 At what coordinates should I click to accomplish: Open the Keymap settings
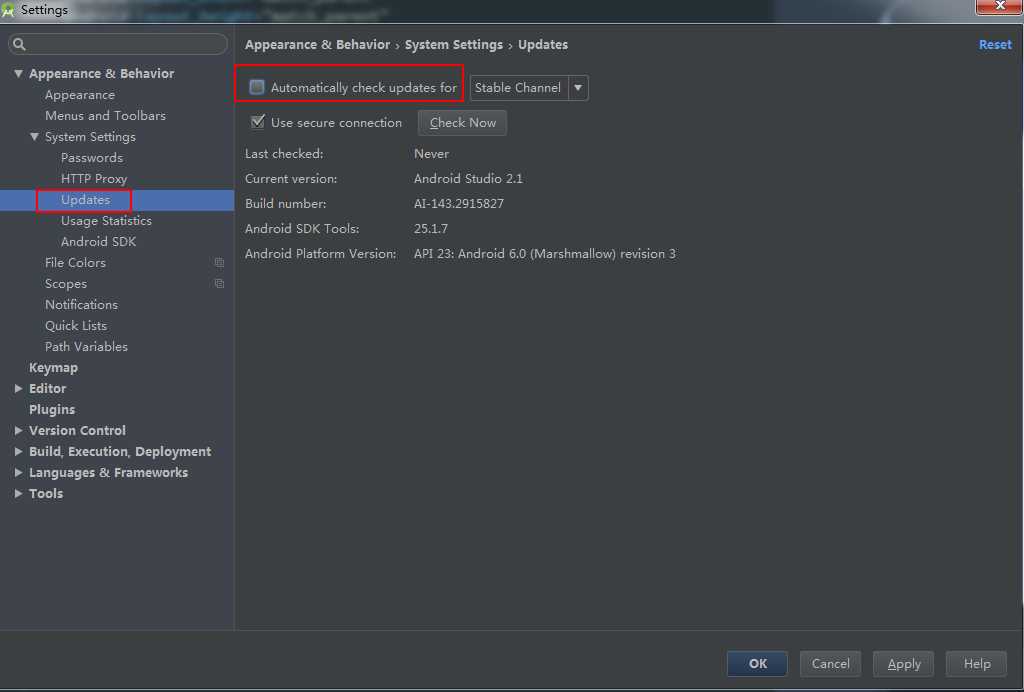pos(53,368)
